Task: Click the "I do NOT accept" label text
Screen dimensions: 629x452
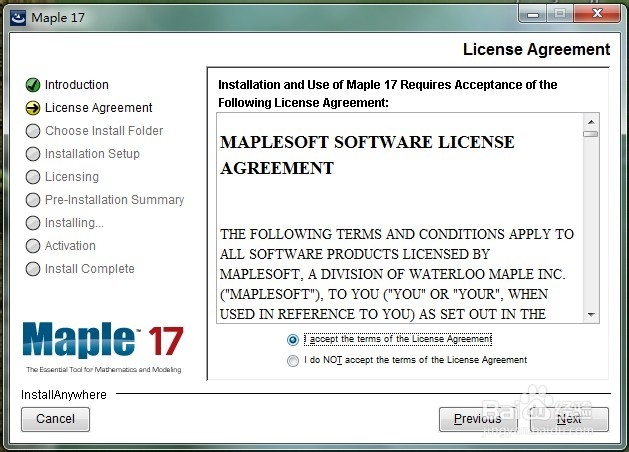Action: tap(416, 360)
